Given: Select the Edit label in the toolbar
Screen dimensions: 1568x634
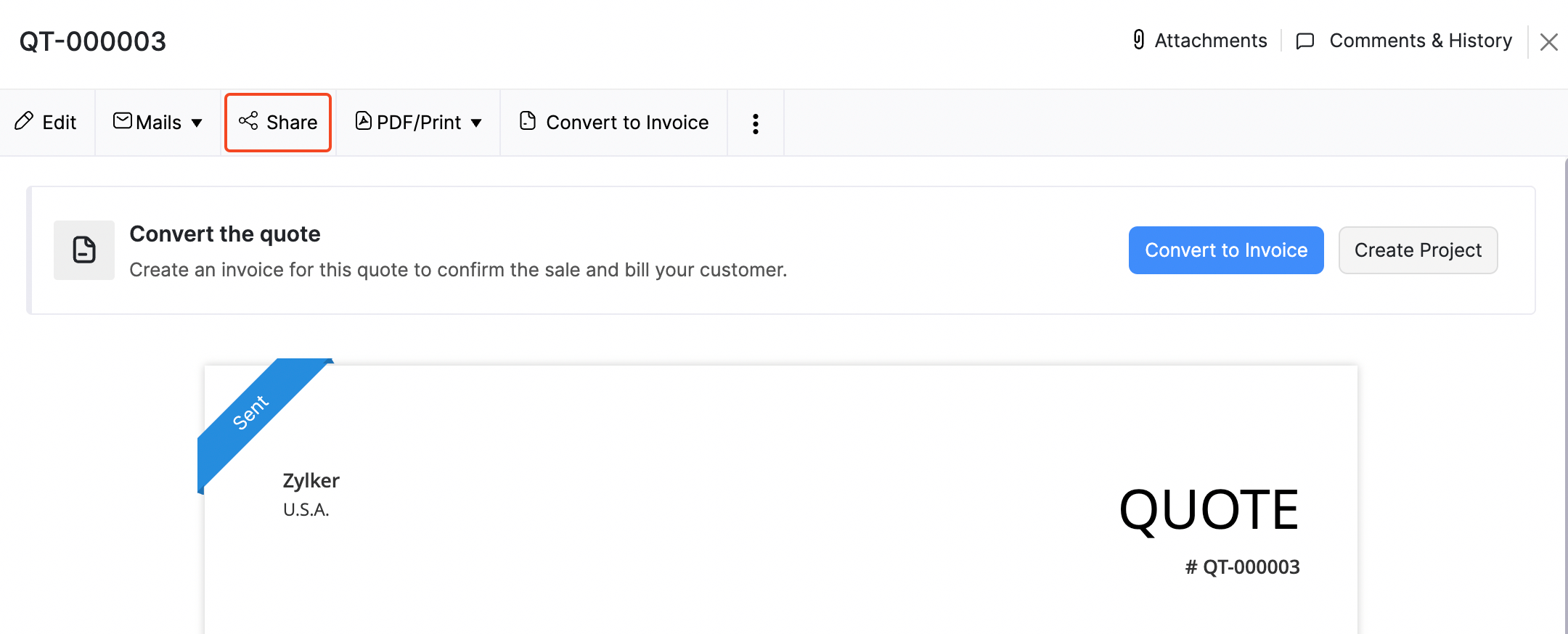Looking at the screenshot, I should click(x=60, y=123).
